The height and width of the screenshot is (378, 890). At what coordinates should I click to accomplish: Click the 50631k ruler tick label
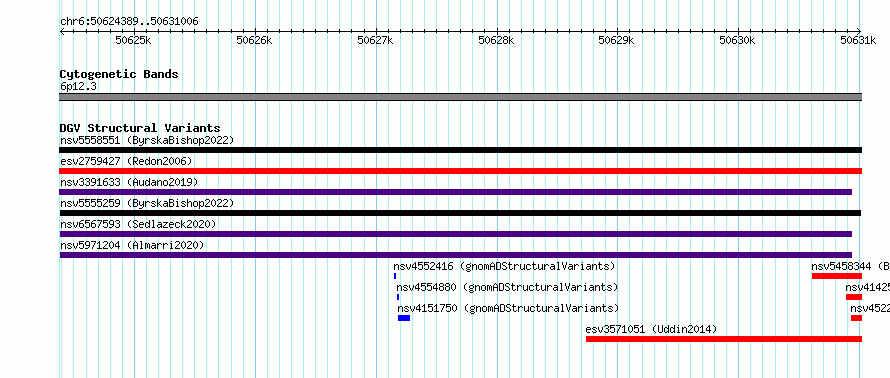click(x=858, y=40)
